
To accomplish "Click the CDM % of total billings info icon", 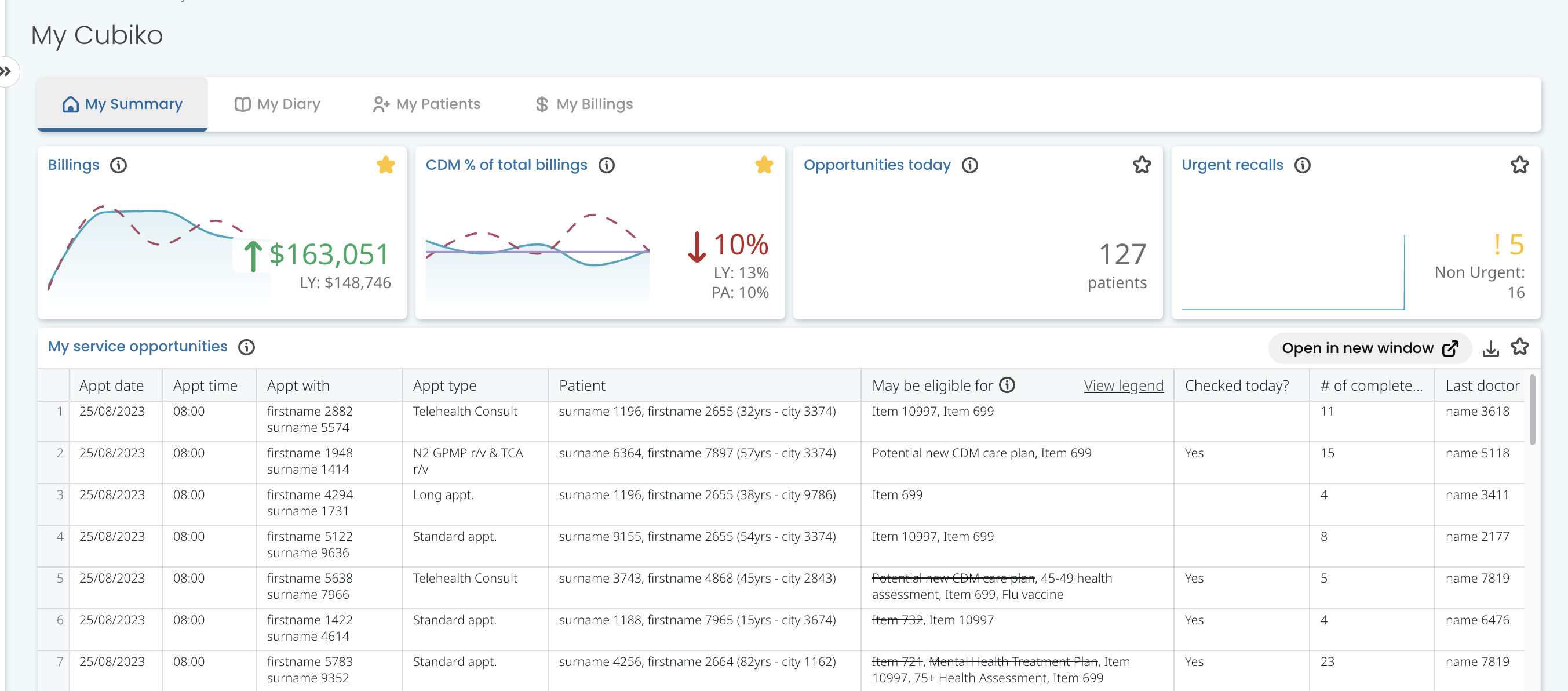I will tap(606, 165).
